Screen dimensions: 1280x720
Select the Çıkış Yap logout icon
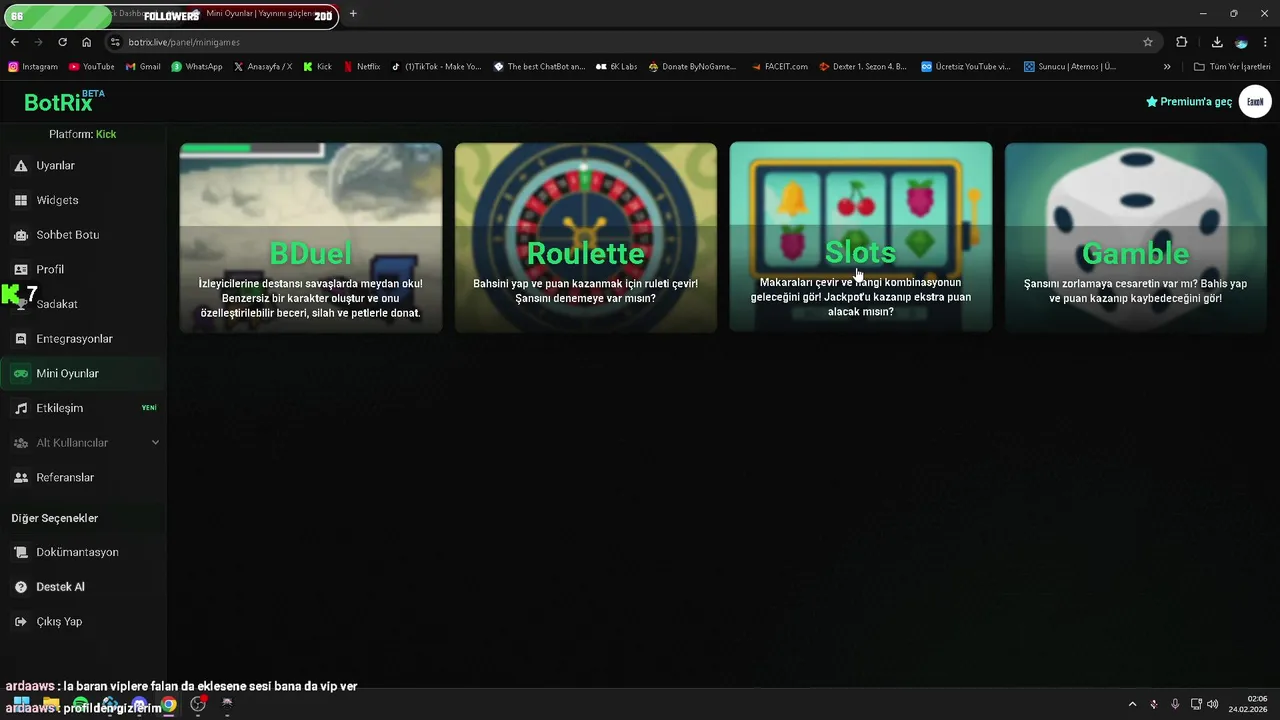click(21, 622)
